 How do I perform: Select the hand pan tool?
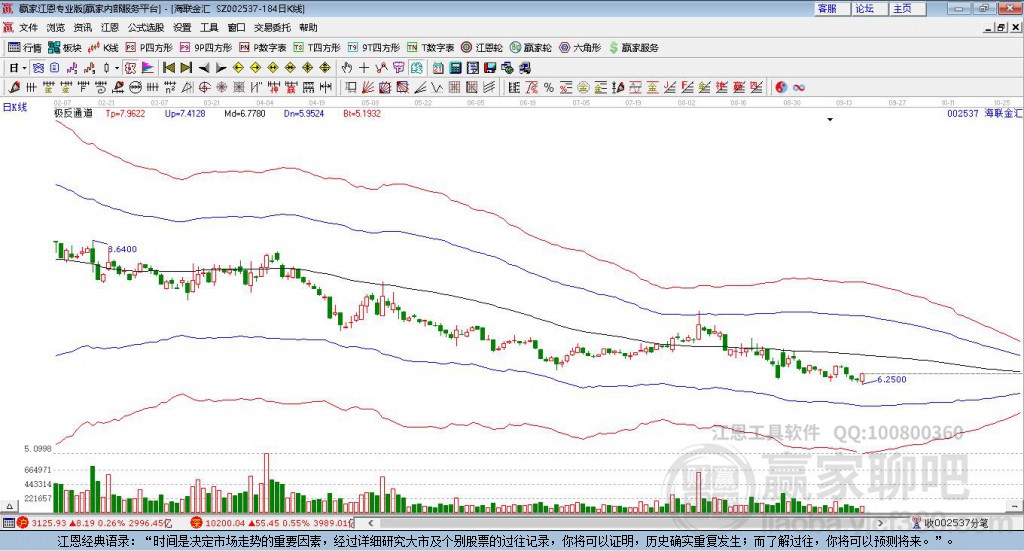coord(346,68)
